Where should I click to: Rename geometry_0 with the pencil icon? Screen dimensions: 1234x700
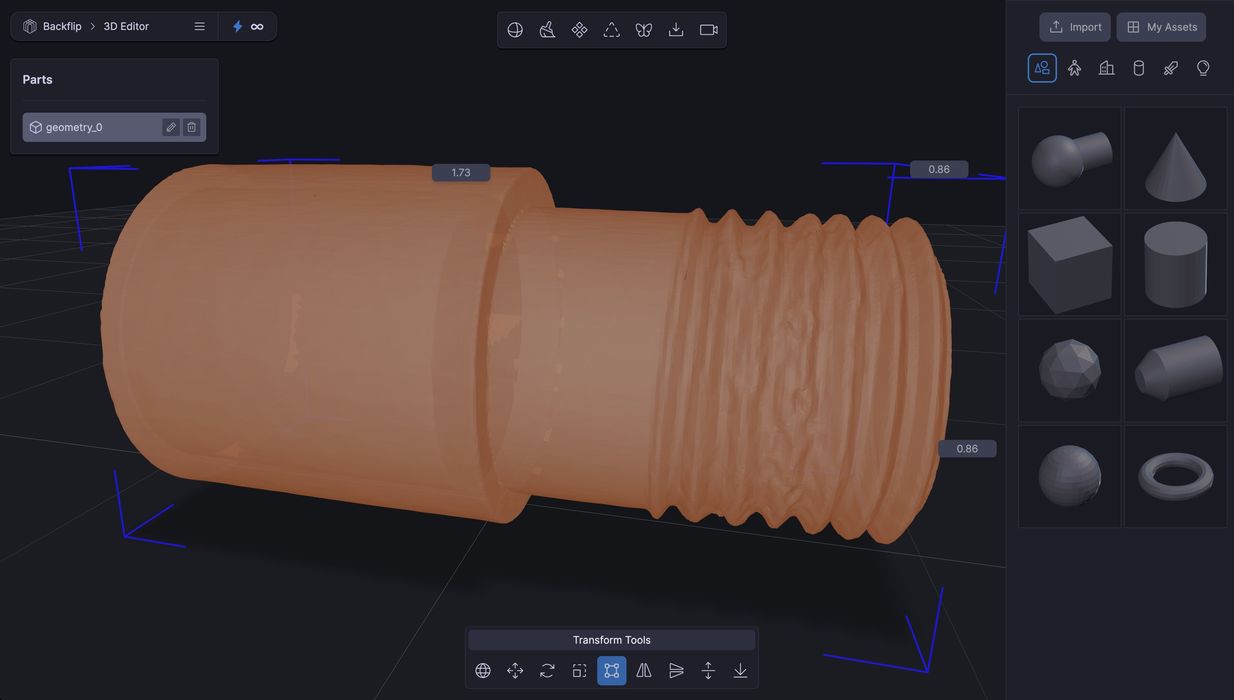pyautogui.click(x=171, y=127)
